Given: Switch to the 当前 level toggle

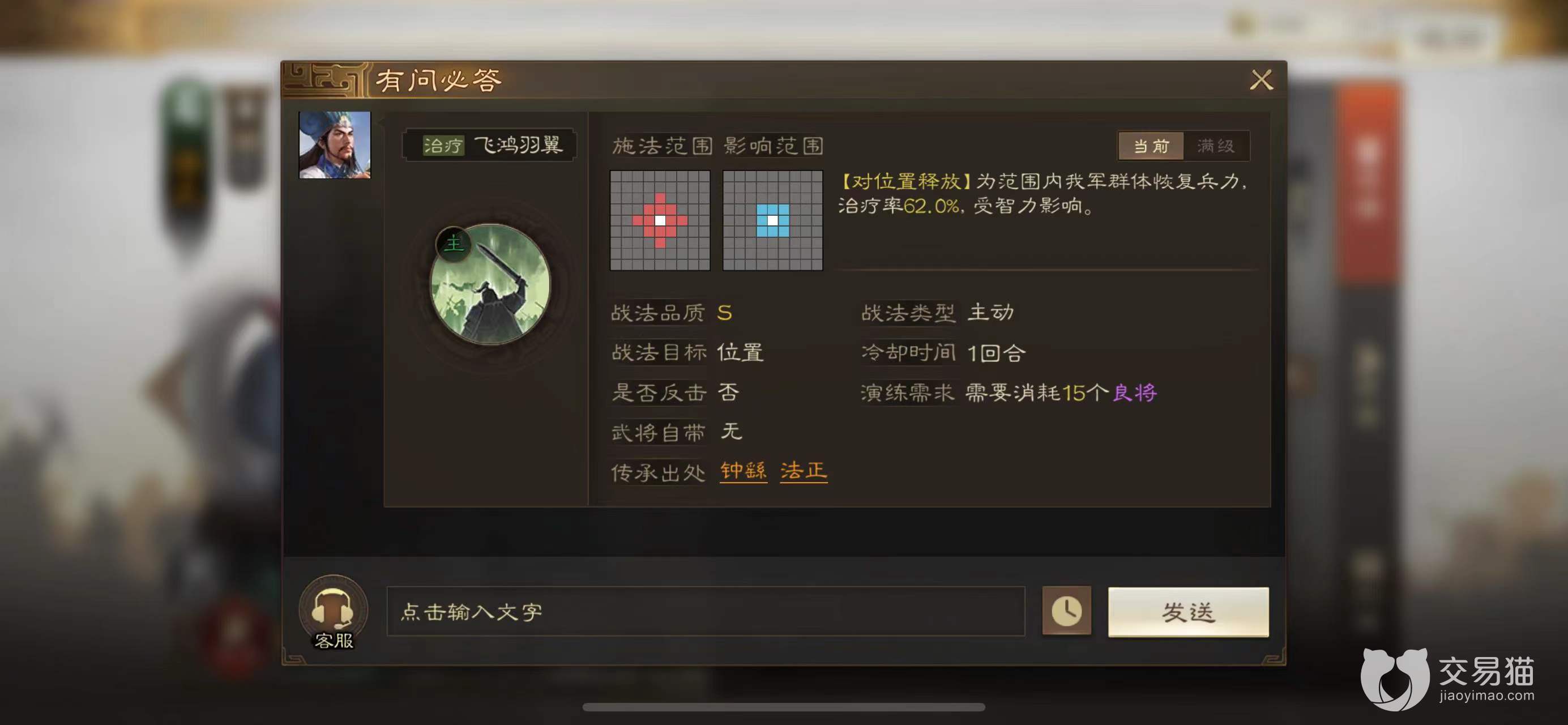Looking at the screenshot, I should click(1151, 146).
